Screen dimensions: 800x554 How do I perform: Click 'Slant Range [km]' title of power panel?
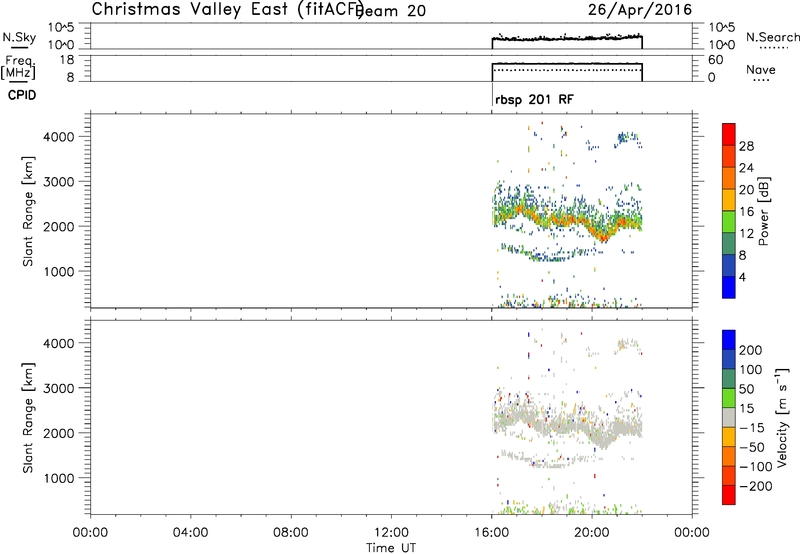click(x=27, y=212)
